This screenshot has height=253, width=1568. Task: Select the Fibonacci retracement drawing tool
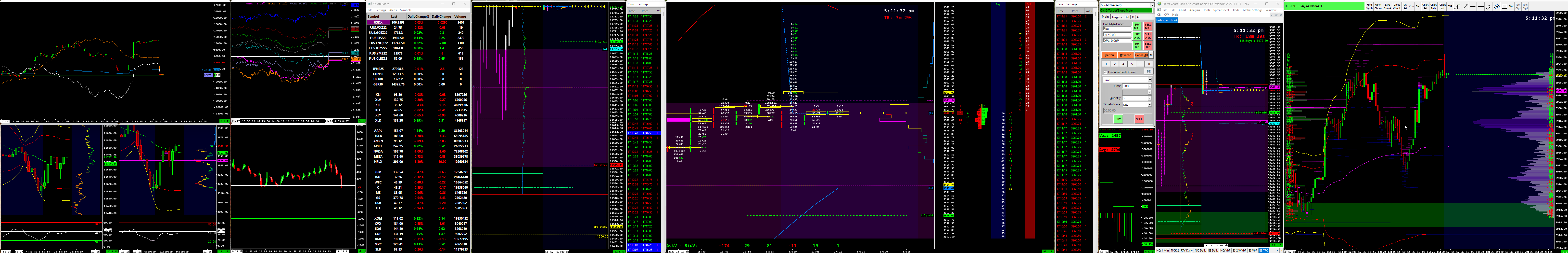(x=1457, y=7)
